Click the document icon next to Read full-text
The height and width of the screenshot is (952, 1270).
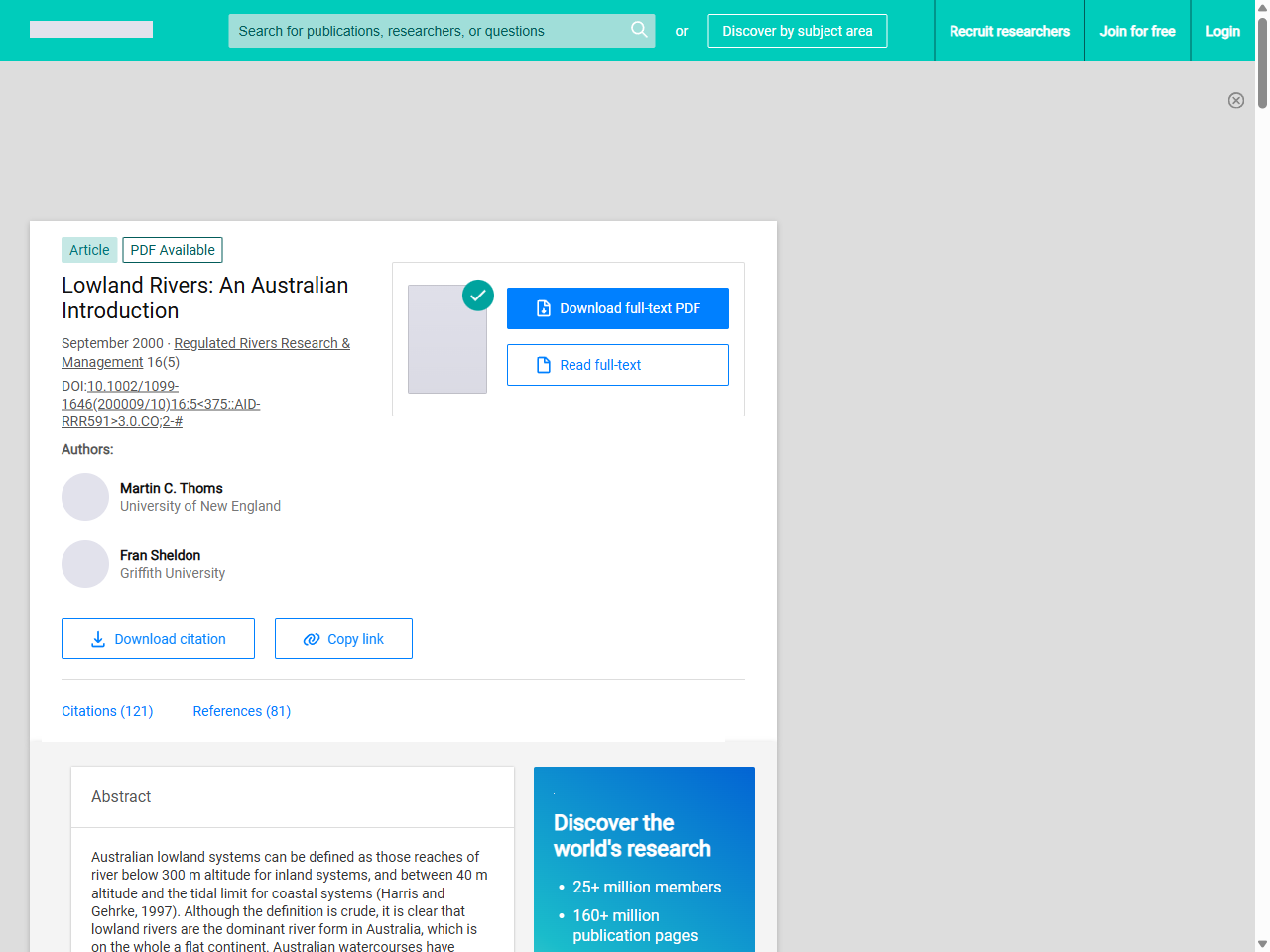point(542,365)
